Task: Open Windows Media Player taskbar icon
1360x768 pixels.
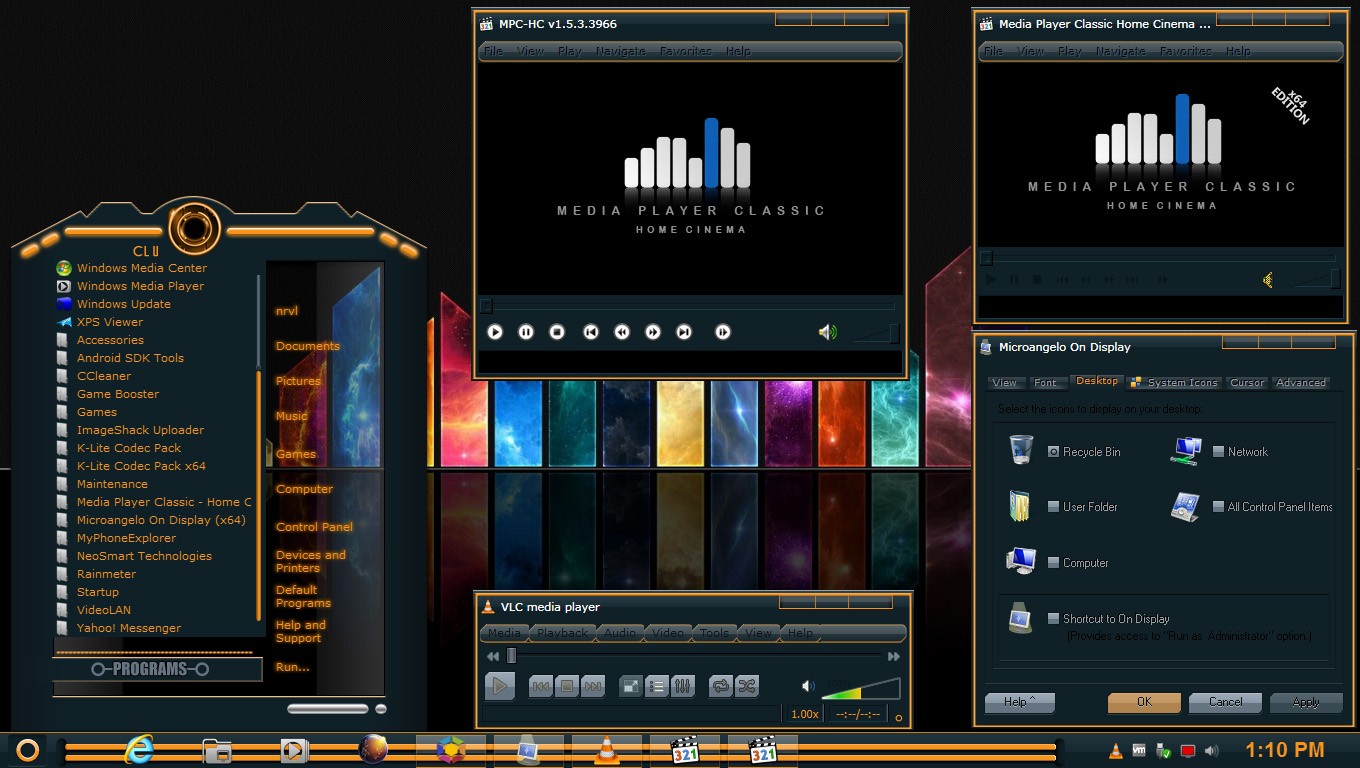Action: [294, 750]
